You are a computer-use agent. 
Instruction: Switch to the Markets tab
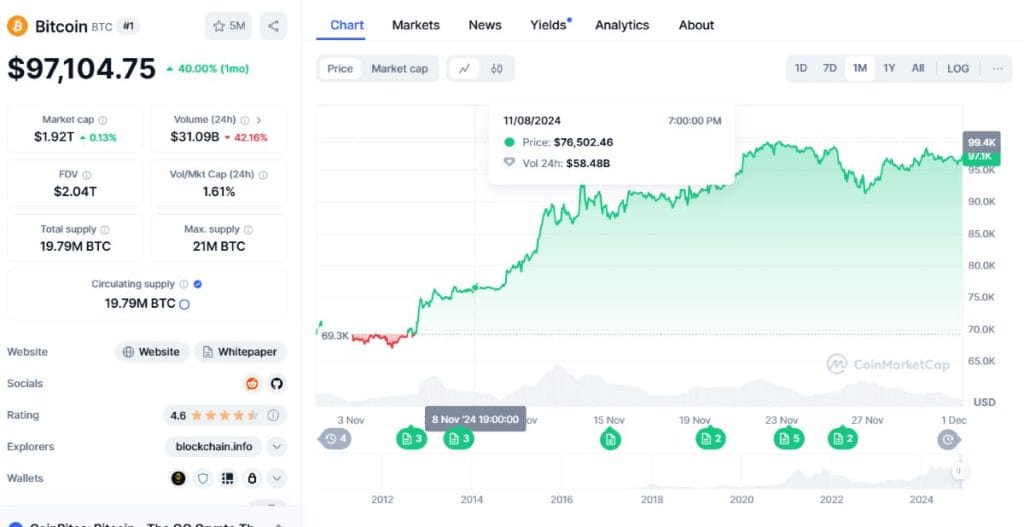tap(415, 25)
